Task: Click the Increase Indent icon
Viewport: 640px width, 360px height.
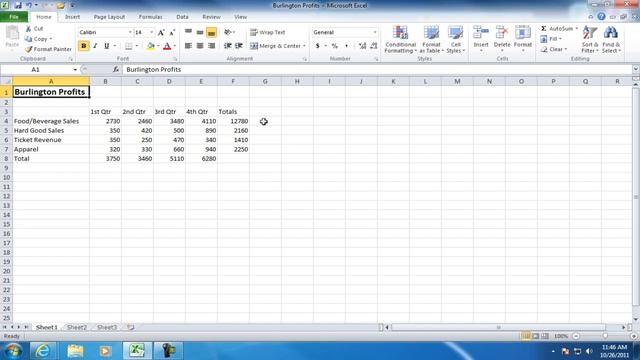Action: pyautogui.click(x=239, y=46)
